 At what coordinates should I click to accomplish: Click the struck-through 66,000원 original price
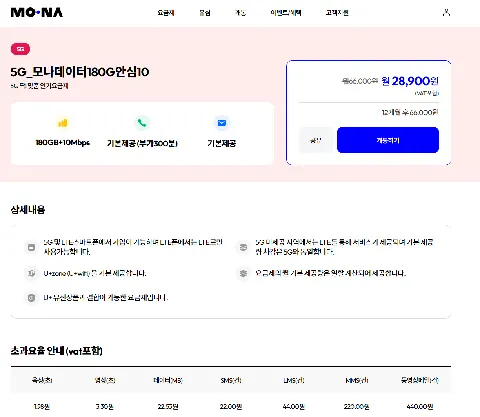point(360,81)
